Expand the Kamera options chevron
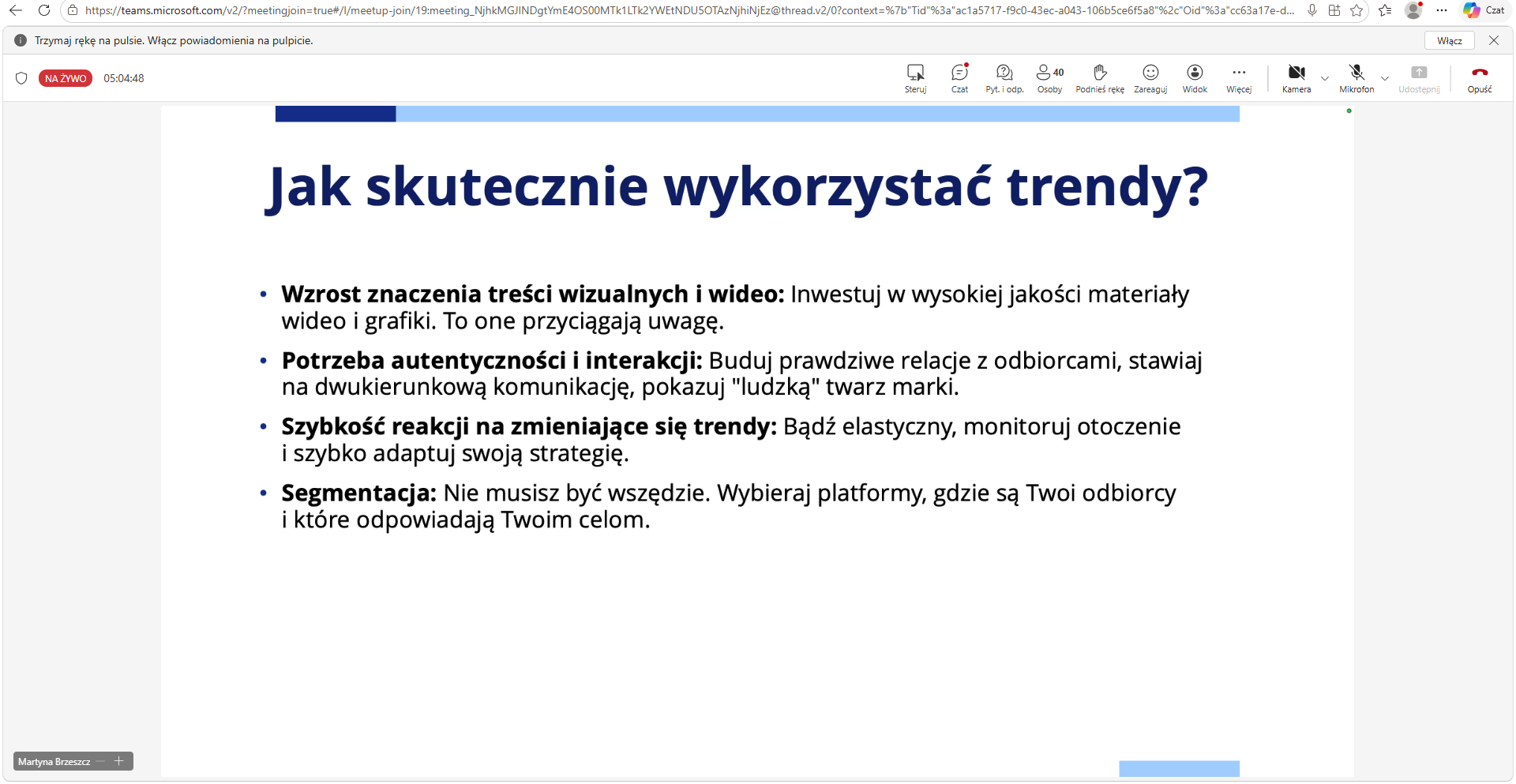Image resolution: width=1516 pixels, height=784 pixels. (1325, 78)
